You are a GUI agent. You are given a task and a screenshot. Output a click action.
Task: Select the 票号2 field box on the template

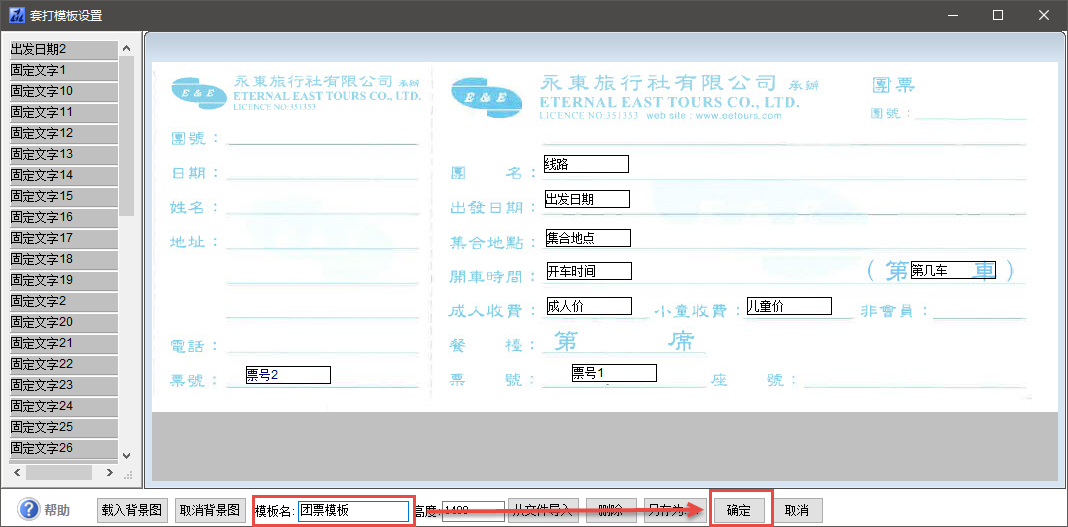click(x=288, y=375)
